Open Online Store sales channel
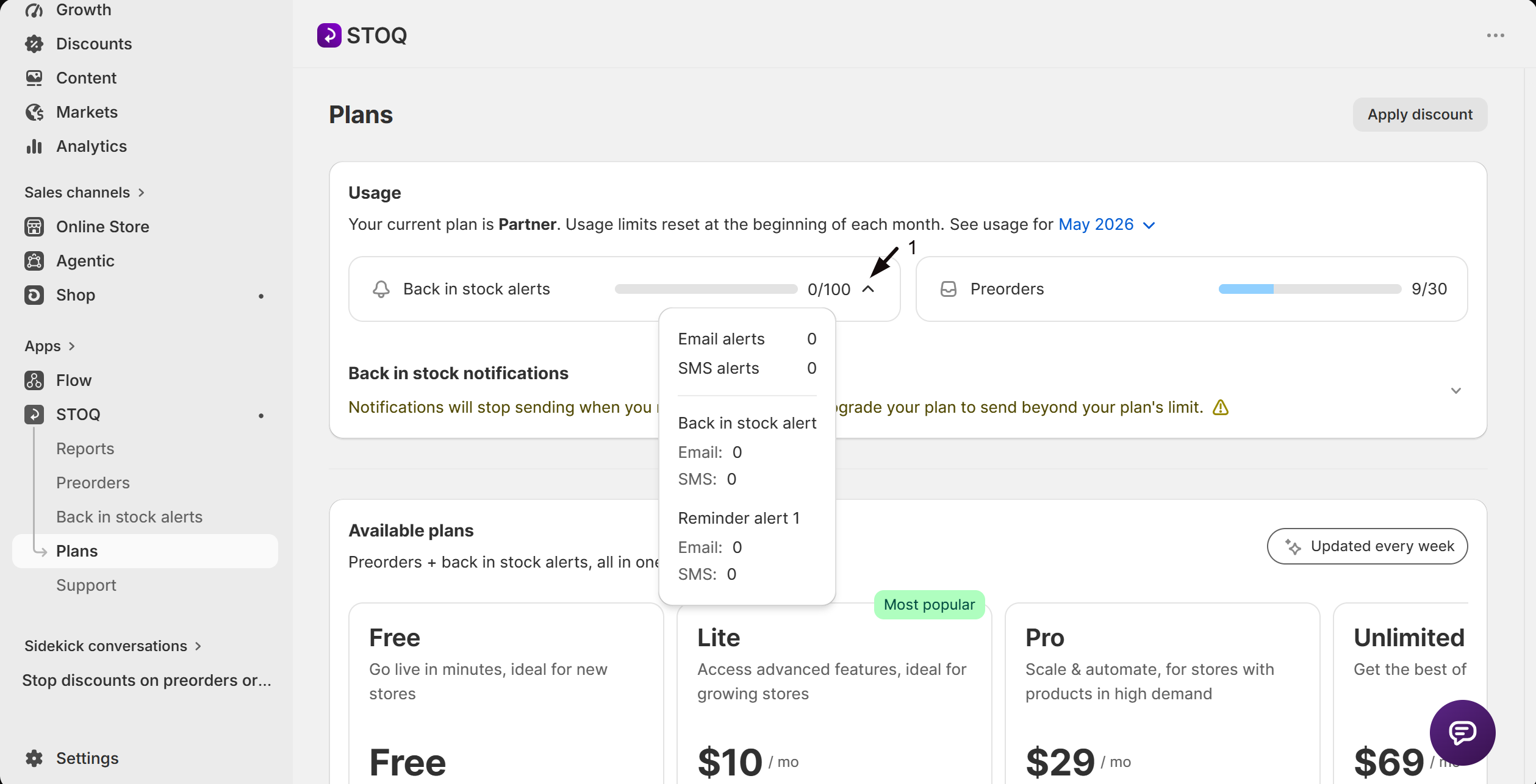 coord(102,227)
